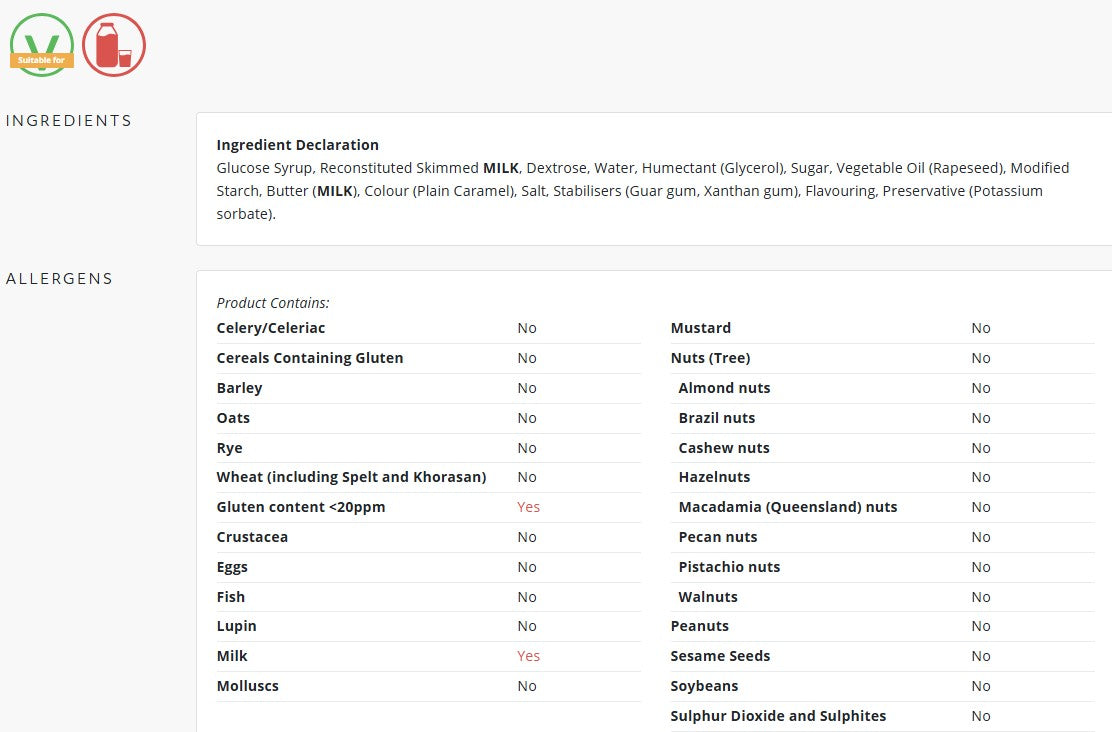The height and width of the screenshot is (732, 1112).
Task: Click the Sesame Seeds allergen label
Action: point(721,656)
